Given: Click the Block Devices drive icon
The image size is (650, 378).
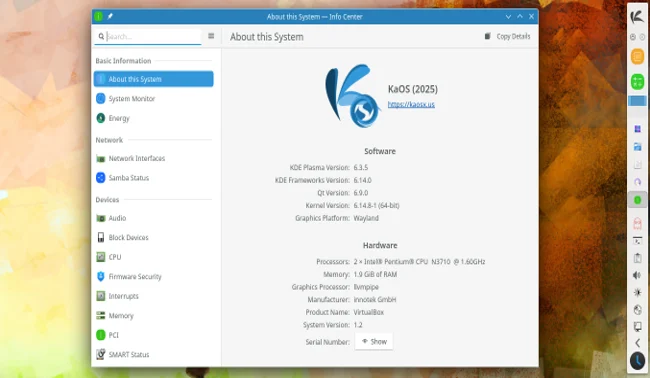Looking at the screenshot, I should (x=101, y=237).
